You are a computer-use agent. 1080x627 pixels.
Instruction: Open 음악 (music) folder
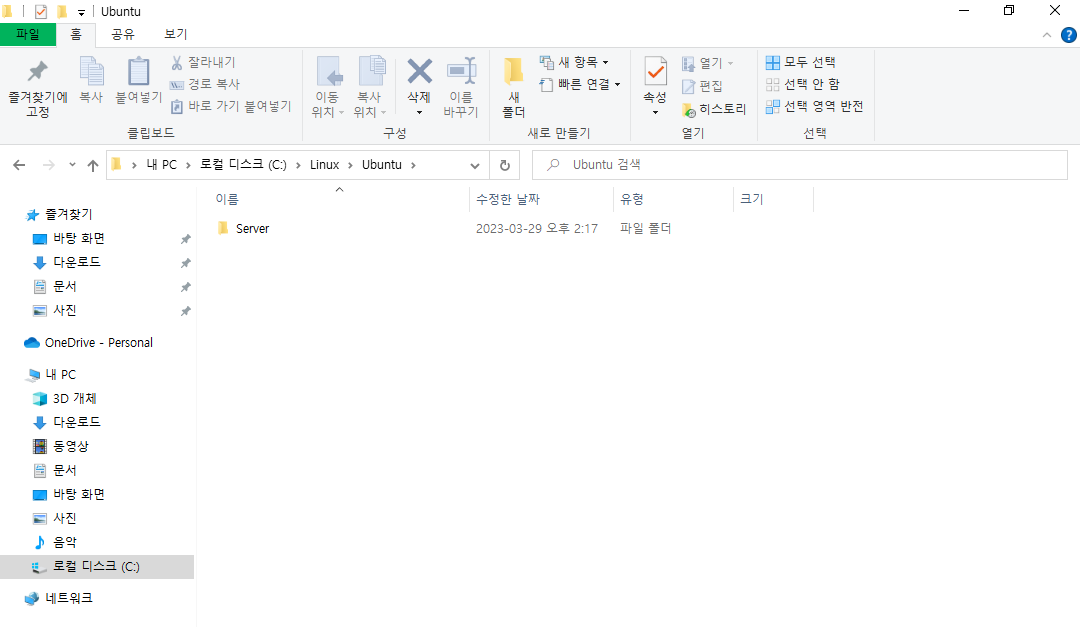64,543
